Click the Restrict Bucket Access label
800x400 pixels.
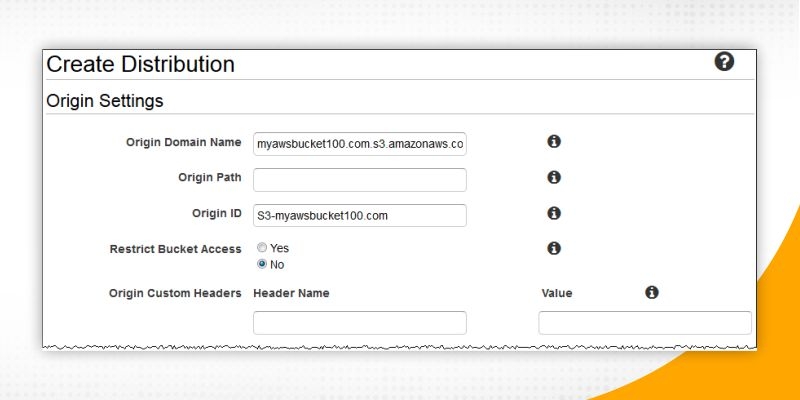point(175,249)
